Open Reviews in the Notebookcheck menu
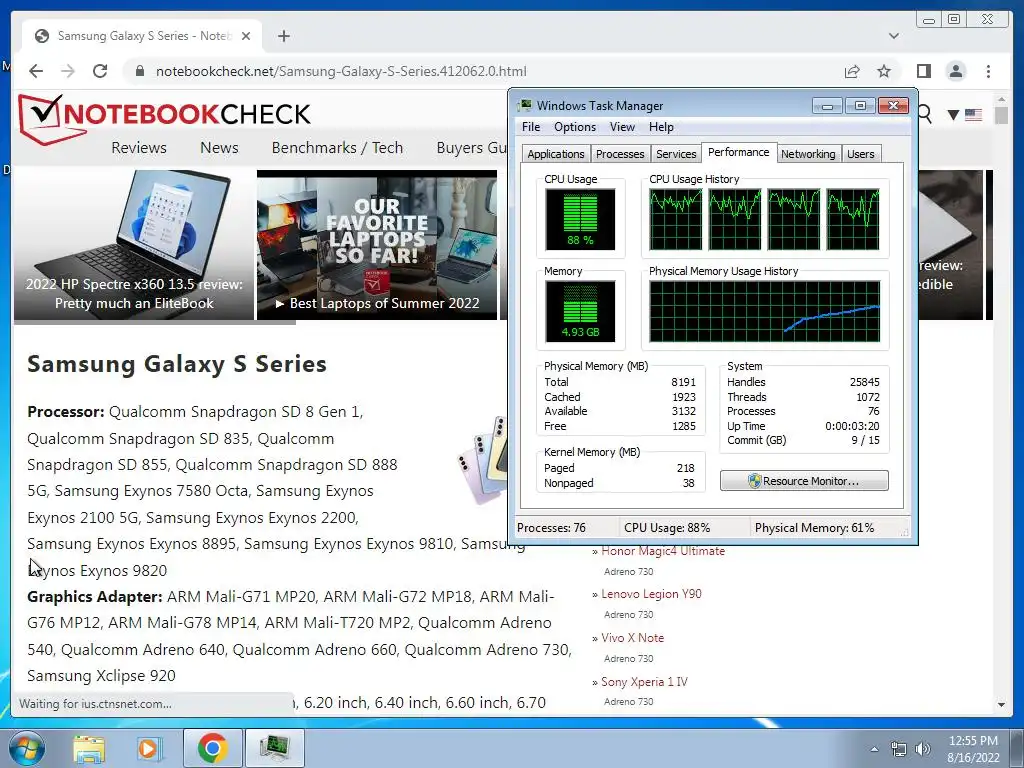 [x=138, y=148]
